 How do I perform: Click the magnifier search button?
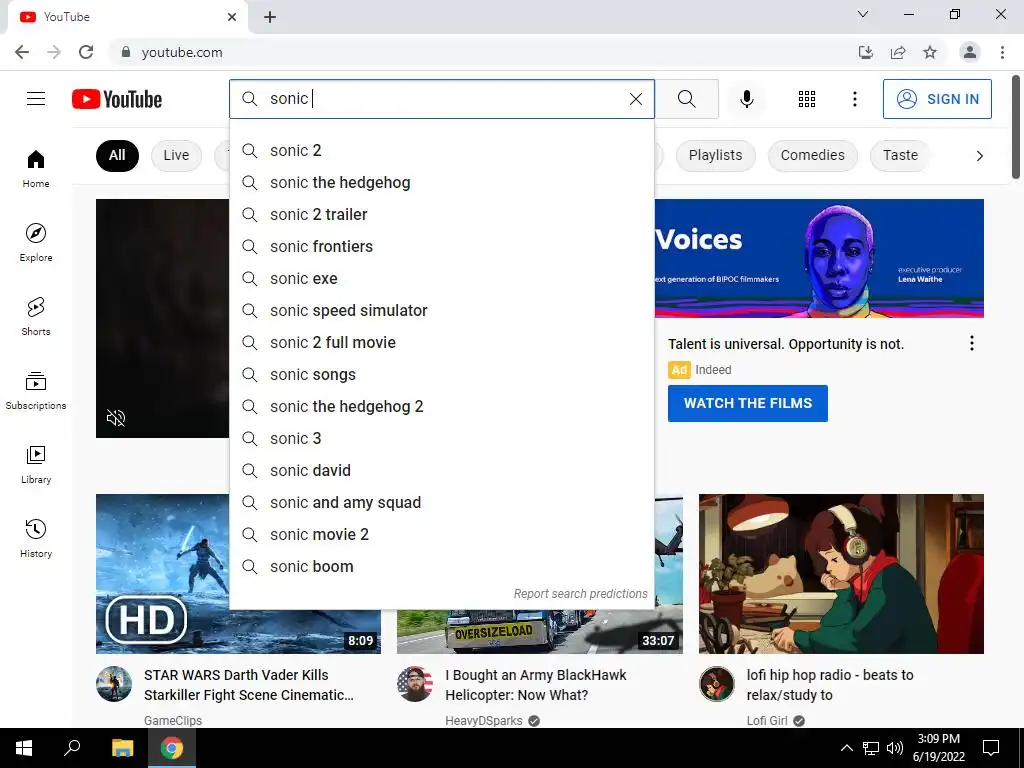[686, 99]
